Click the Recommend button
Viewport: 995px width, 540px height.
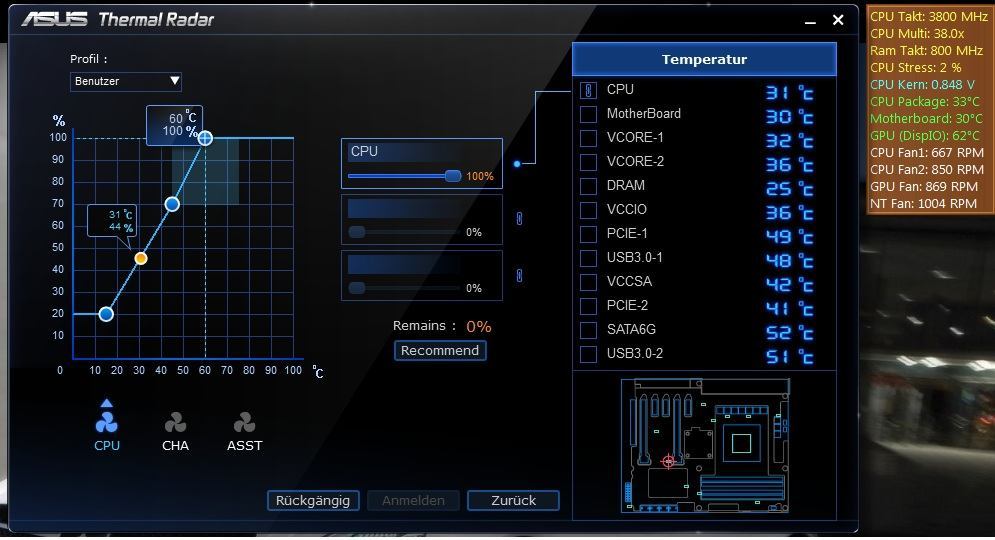point(440,350)
